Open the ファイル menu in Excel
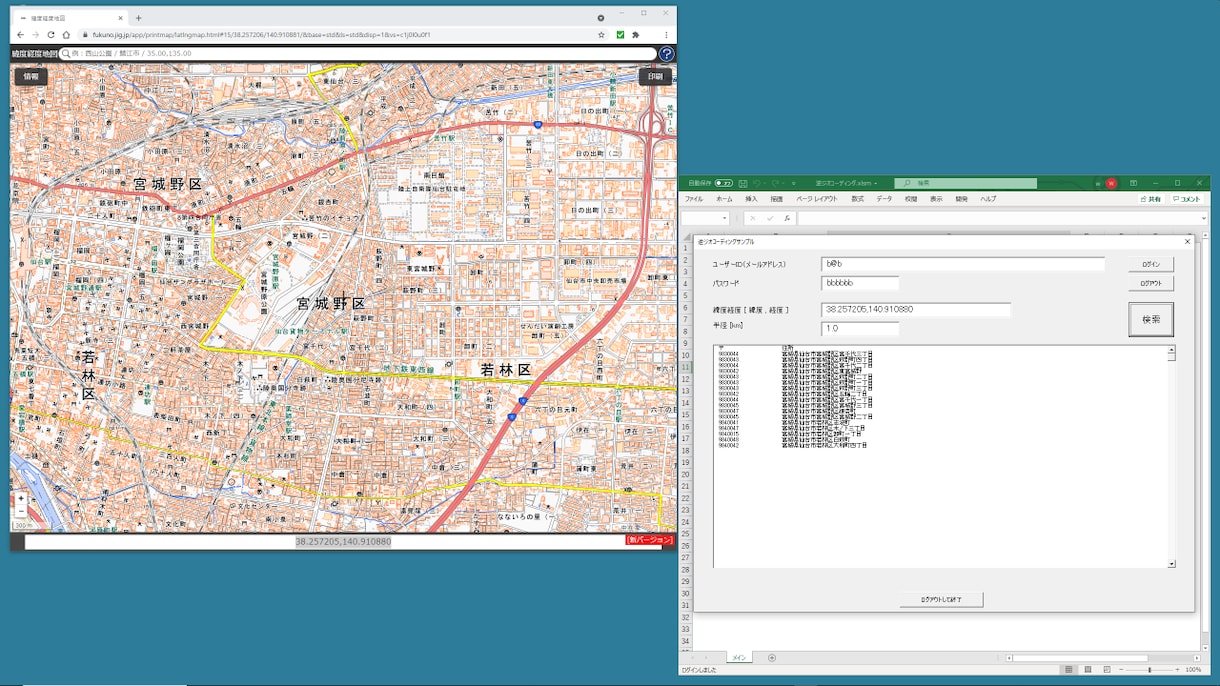The height and width of the screenshot is (686, 1220). pos(693,199)
